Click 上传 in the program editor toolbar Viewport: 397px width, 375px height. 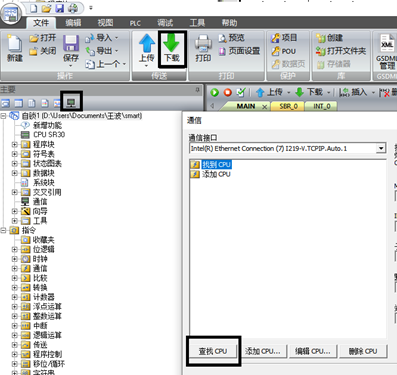(x=270, y=92)
